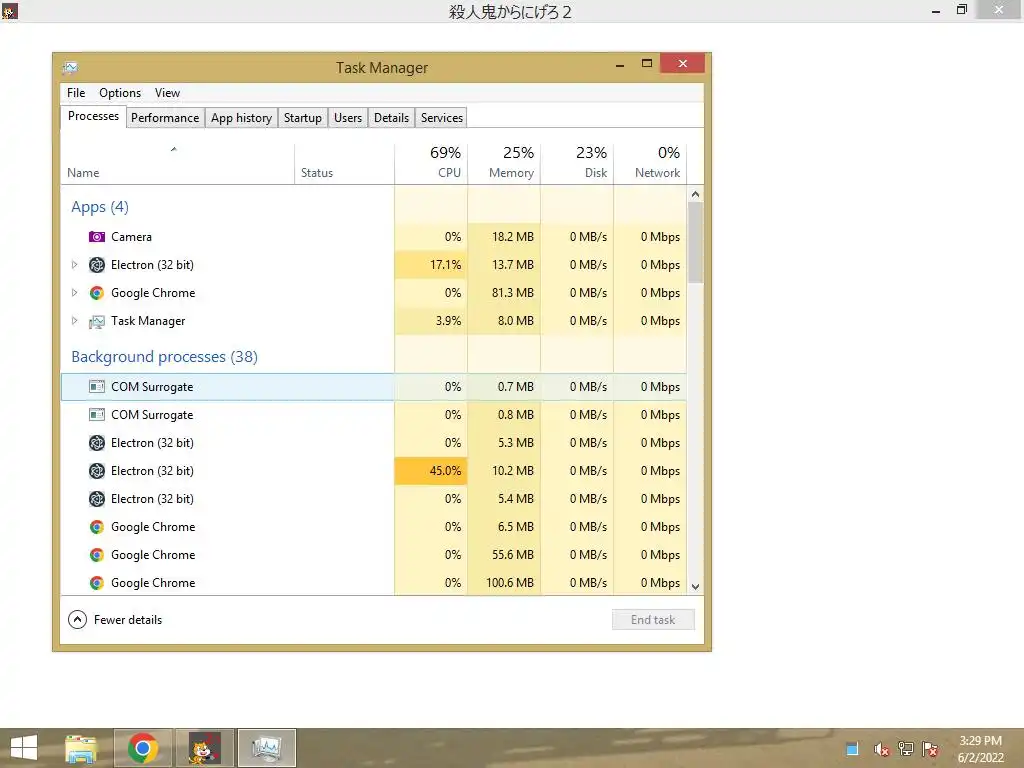The height and width of the screenshot is (768, 1024).
Task: Click the selected COM Surrogate process icon
Action: [97, 387]
